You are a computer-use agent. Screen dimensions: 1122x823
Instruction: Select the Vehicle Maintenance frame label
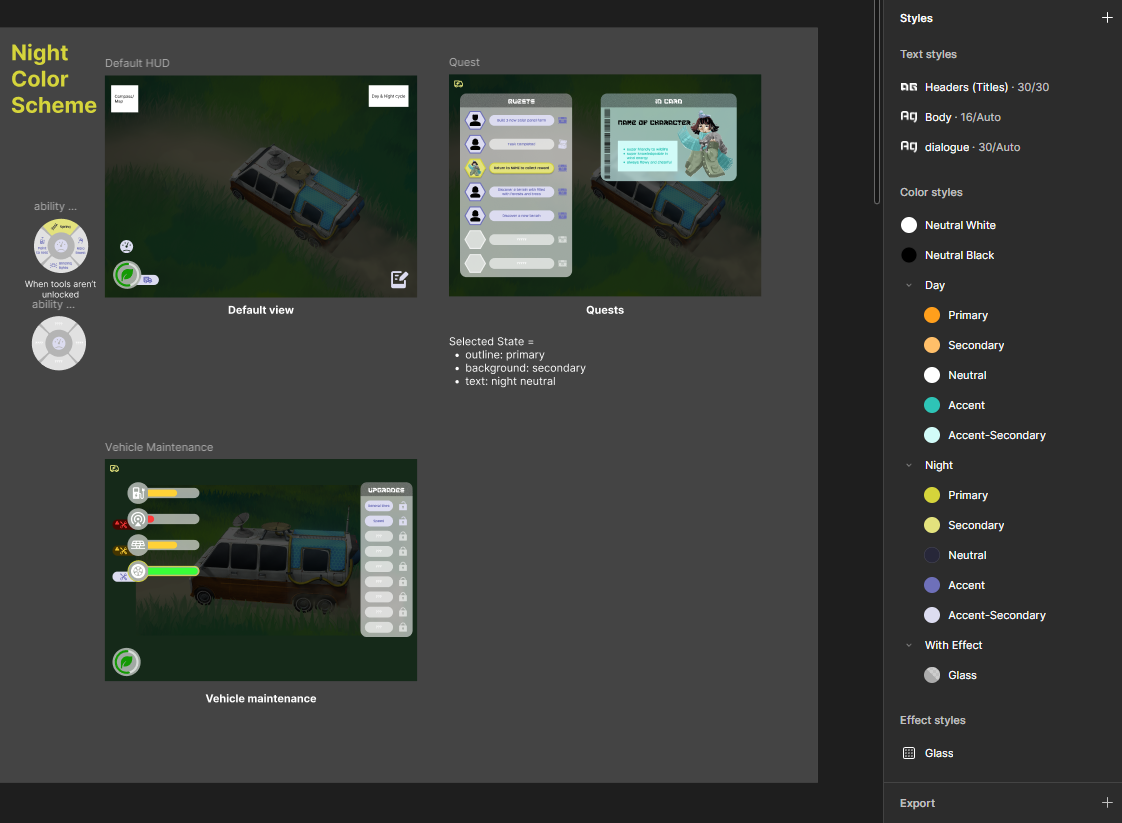pyautogui.click(x=159, y=447)
